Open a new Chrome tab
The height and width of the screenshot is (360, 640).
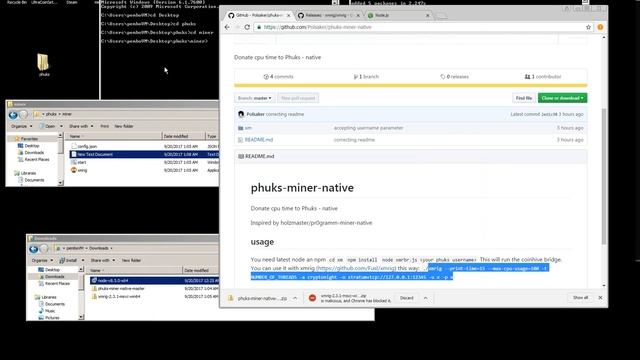coord(441,16)
